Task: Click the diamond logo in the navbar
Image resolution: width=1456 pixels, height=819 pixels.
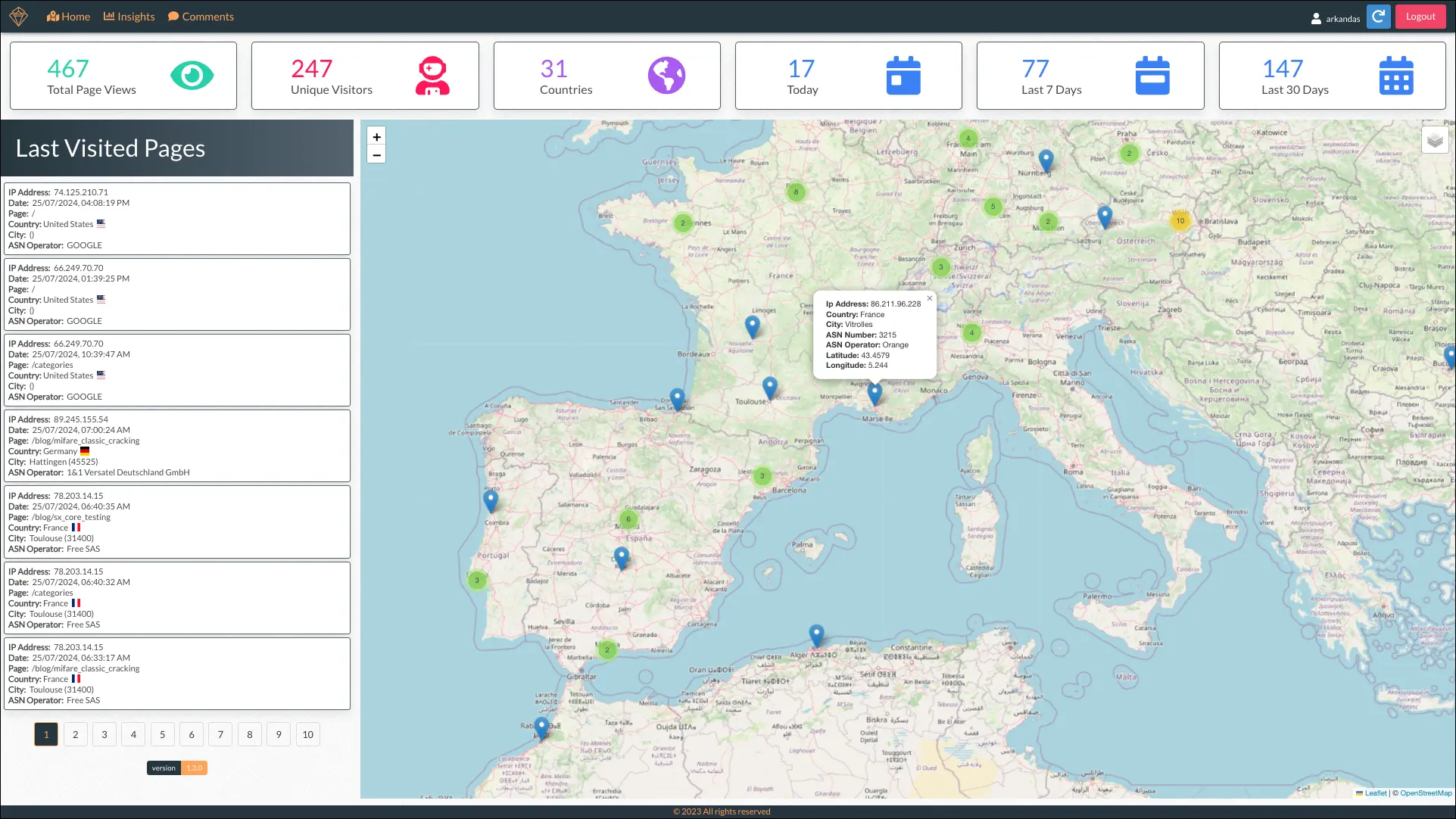Action: pyautogui.click(x=19, y=17)
